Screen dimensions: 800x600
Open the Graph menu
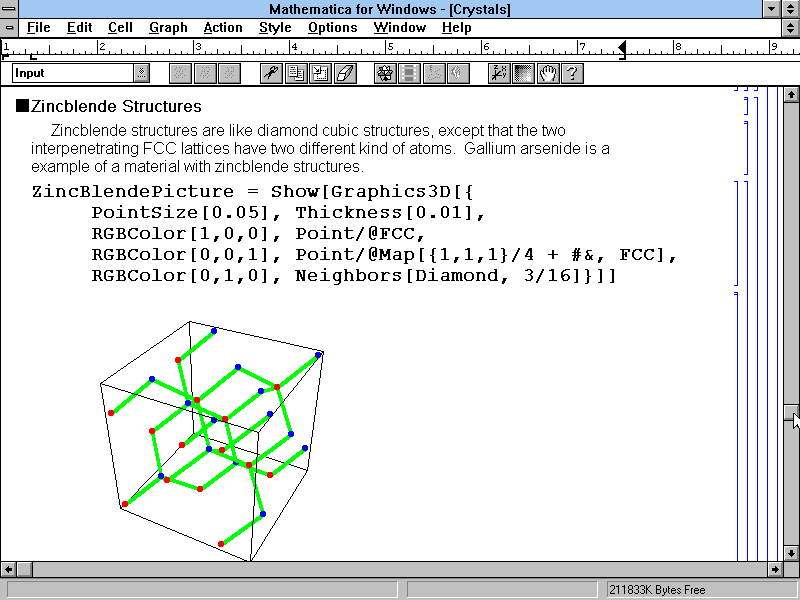tap(168, 28)
